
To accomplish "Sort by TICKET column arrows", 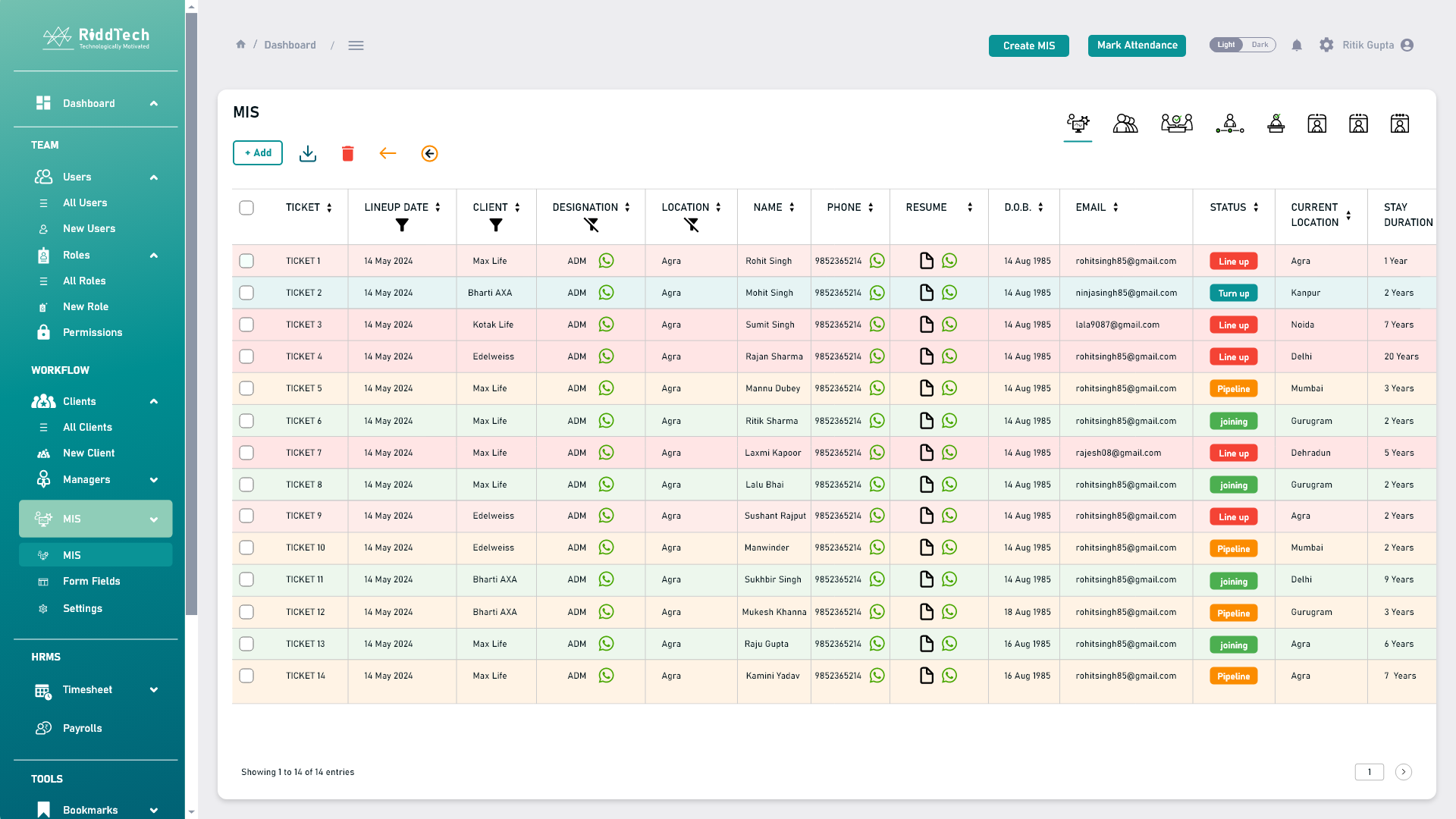I will (x=329, y=208).
